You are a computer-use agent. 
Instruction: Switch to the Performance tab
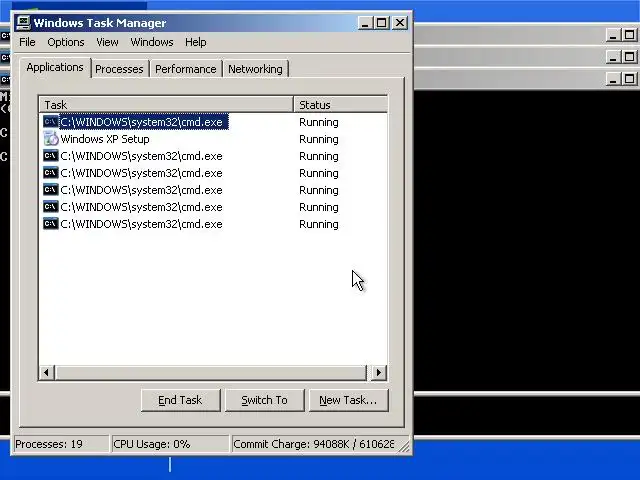[185, 69]
